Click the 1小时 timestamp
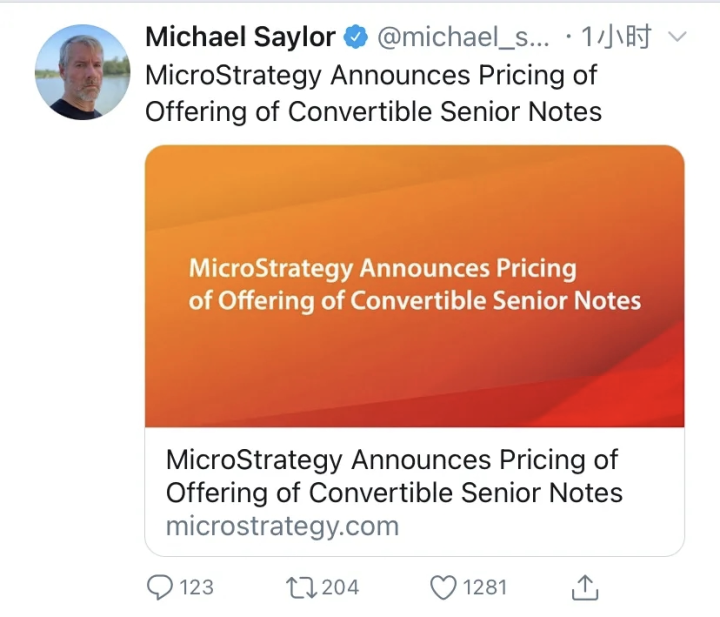720x617 pixels. pyautogui.click(x=617, y=38)
